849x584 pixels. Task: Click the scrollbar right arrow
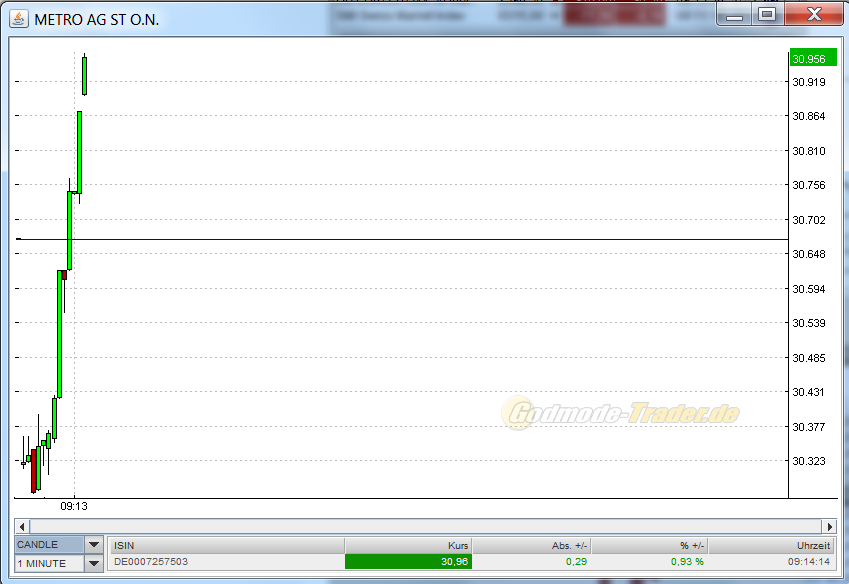pos(829,526)
